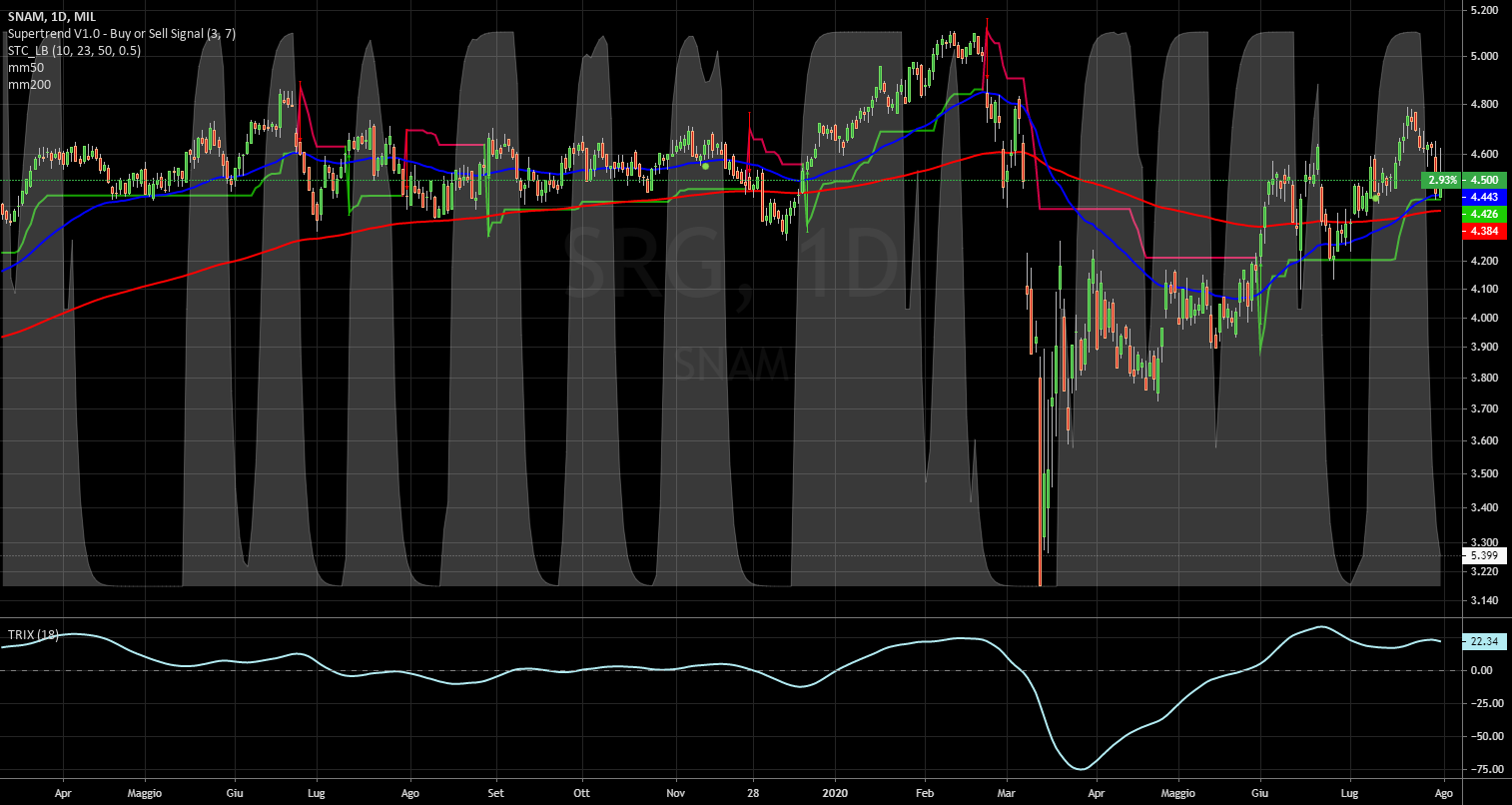Image resolution: width=1512 pixels, height=805 pixels.
Task: Click the Set date axis label
Action: [495, 793]
